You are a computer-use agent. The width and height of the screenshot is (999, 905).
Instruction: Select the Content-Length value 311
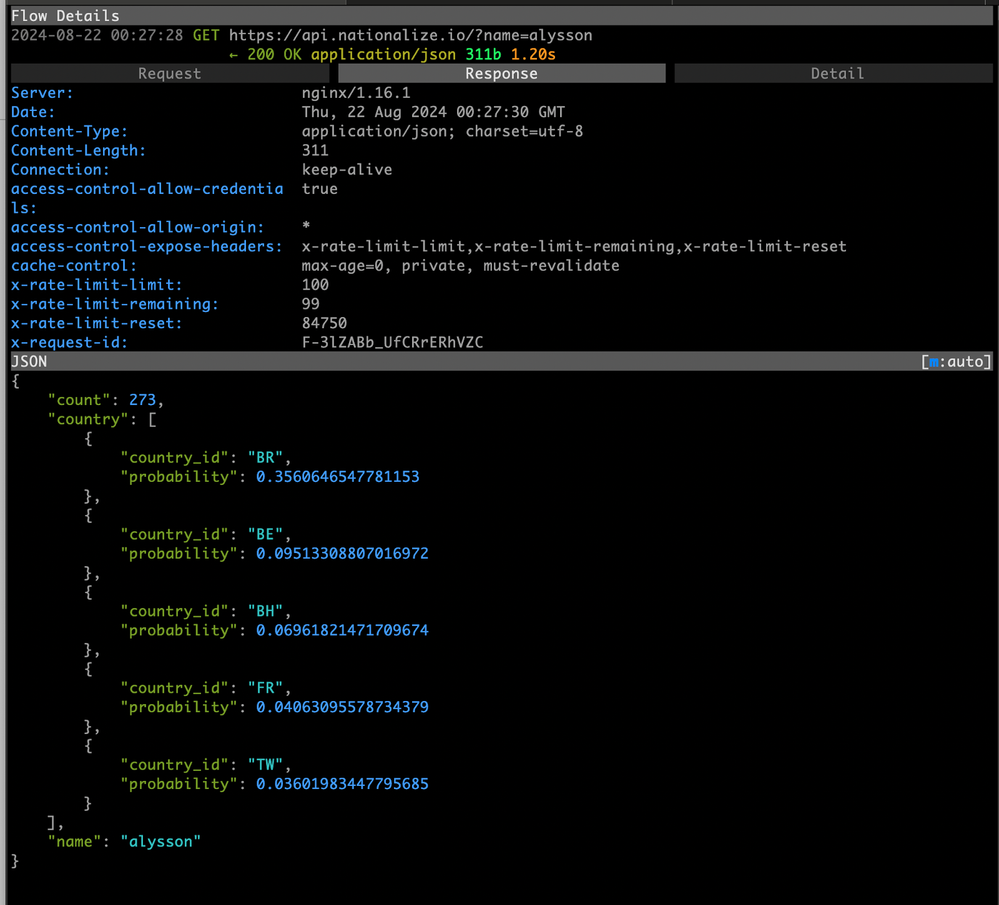(315, 150)
